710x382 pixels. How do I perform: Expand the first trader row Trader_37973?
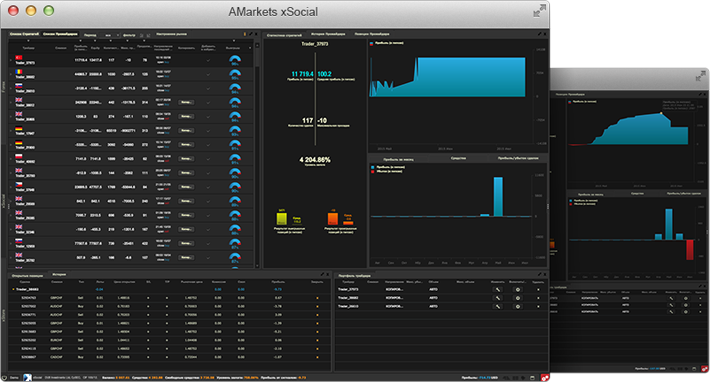click(x=11, y=60)
